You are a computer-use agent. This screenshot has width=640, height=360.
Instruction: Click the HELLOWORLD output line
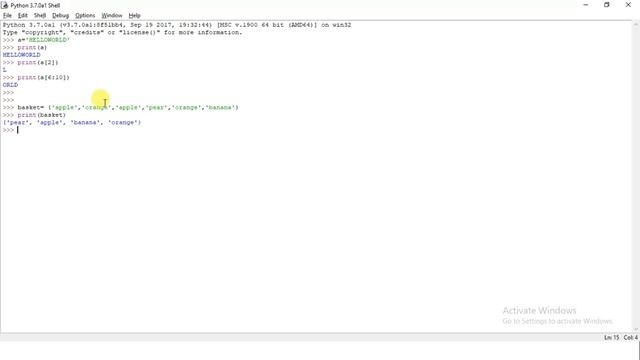click(x=22, y=55)
